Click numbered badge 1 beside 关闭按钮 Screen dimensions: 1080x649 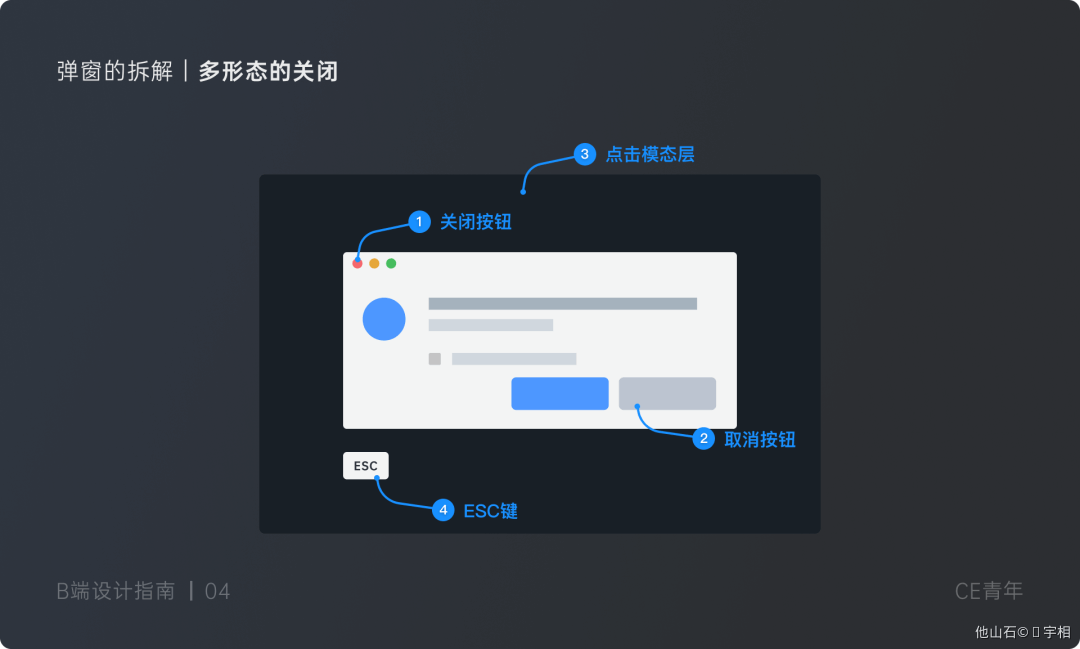click(x=419, y=222)
